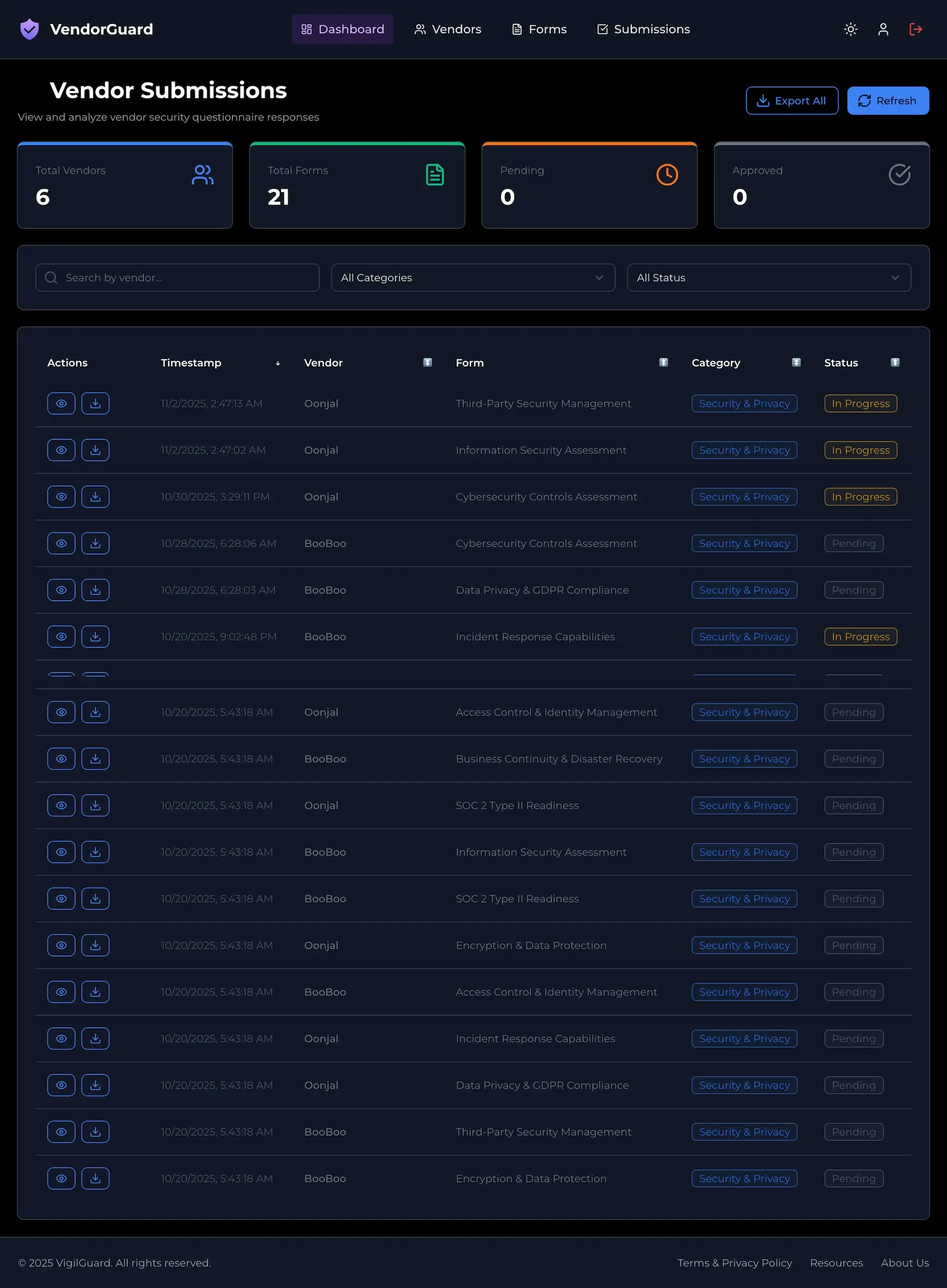Click the sort icon on the Vendor column
Screen dimensions: 947x1288
coord(428,362)
